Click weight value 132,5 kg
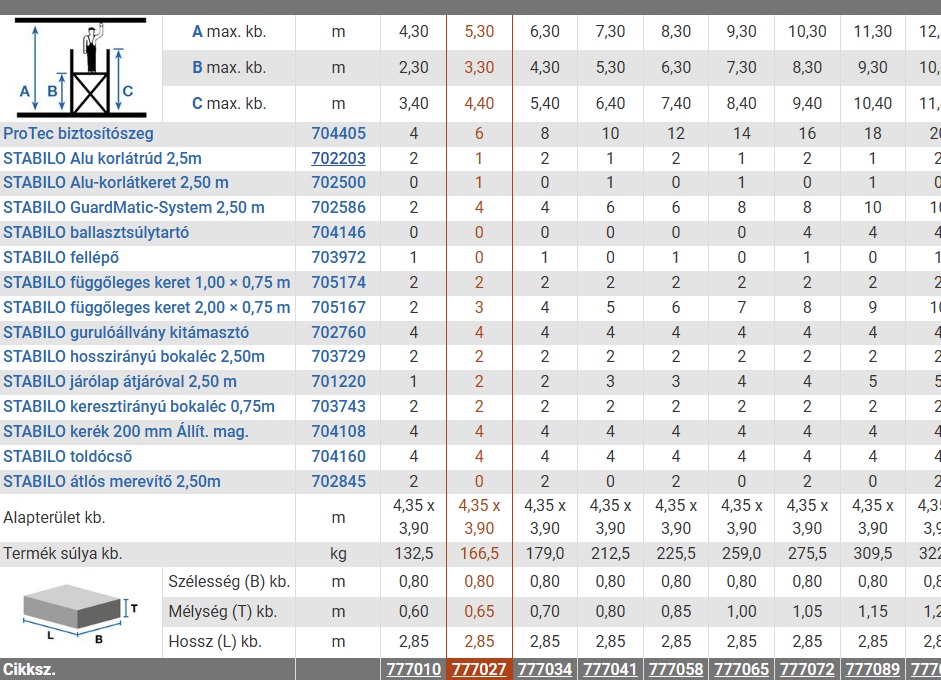 [413, 553]
